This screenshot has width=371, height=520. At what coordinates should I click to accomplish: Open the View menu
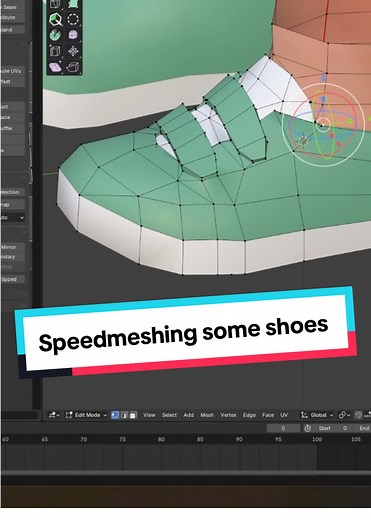(x=149, y=415)
